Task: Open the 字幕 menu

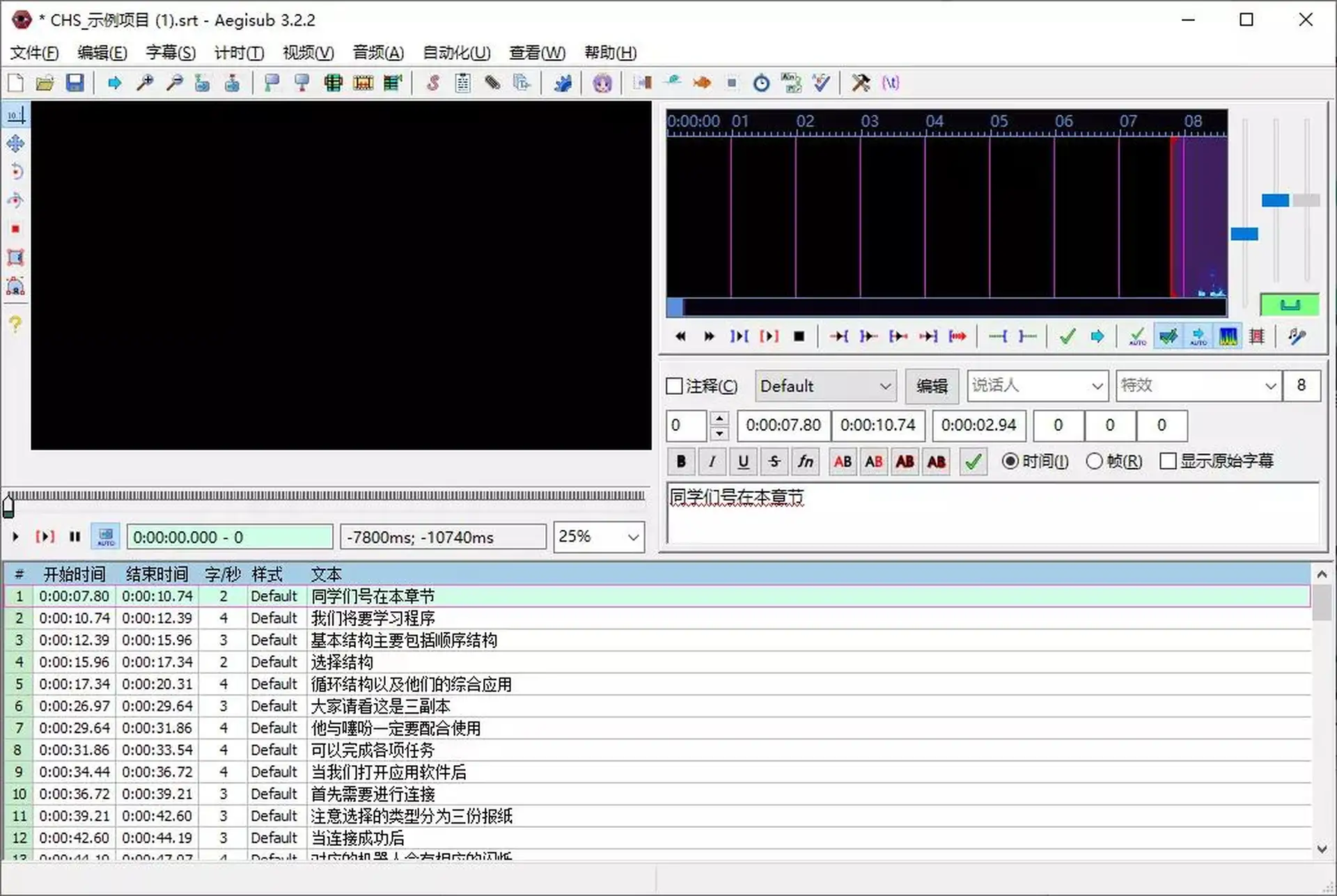Action: coord(170,53)
